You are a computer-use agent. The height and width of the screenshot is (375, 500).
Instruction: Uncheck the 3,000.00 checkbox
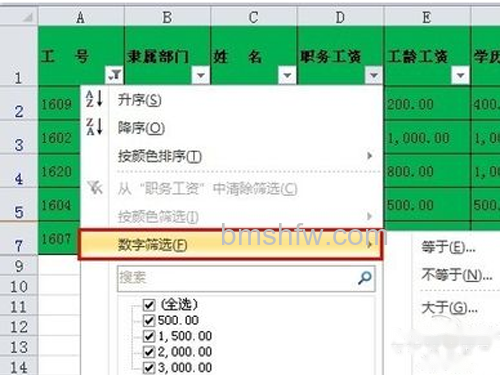(149, 368)
